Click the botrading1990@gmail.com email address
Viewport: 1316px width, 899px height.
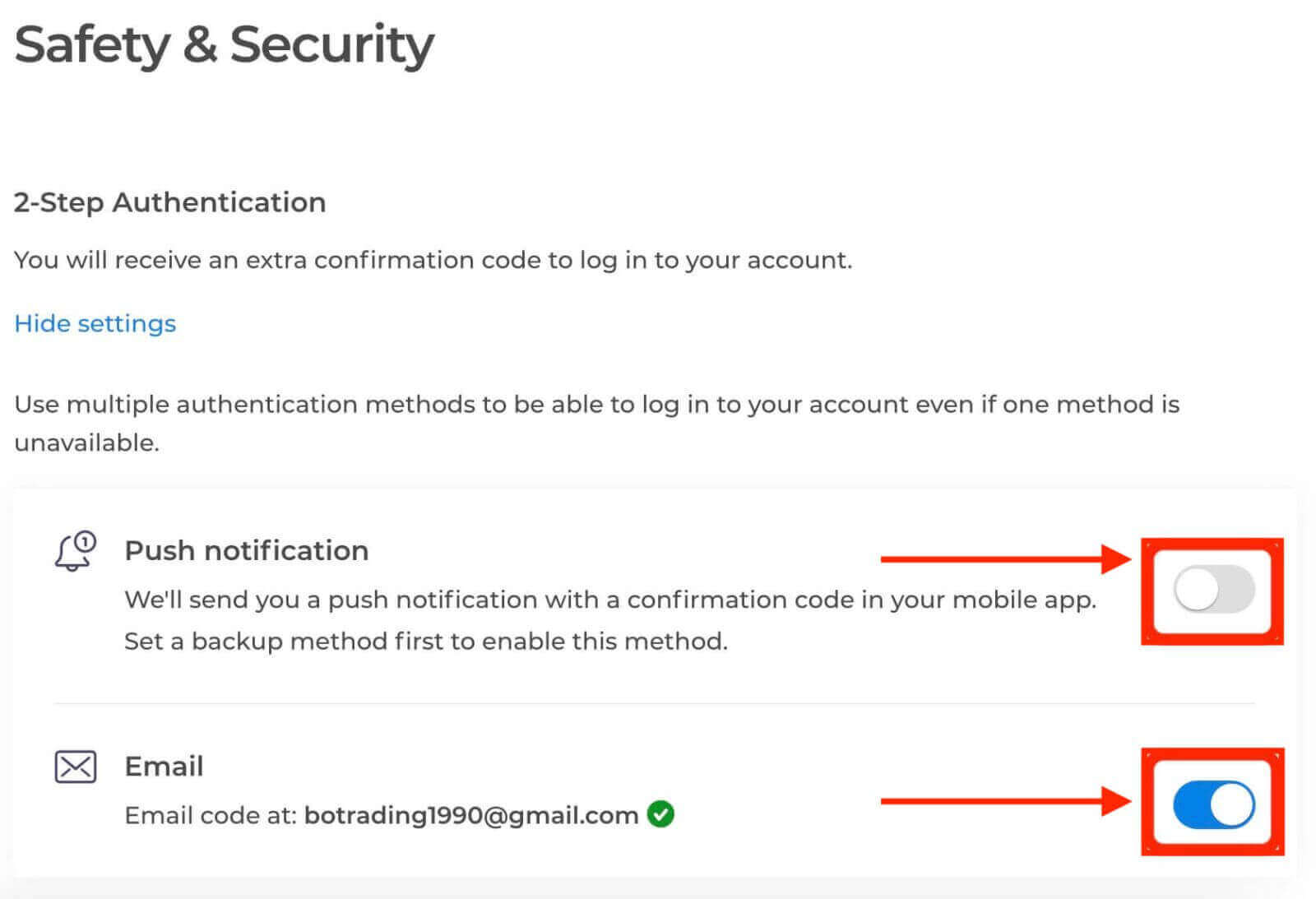pos(470,815)
